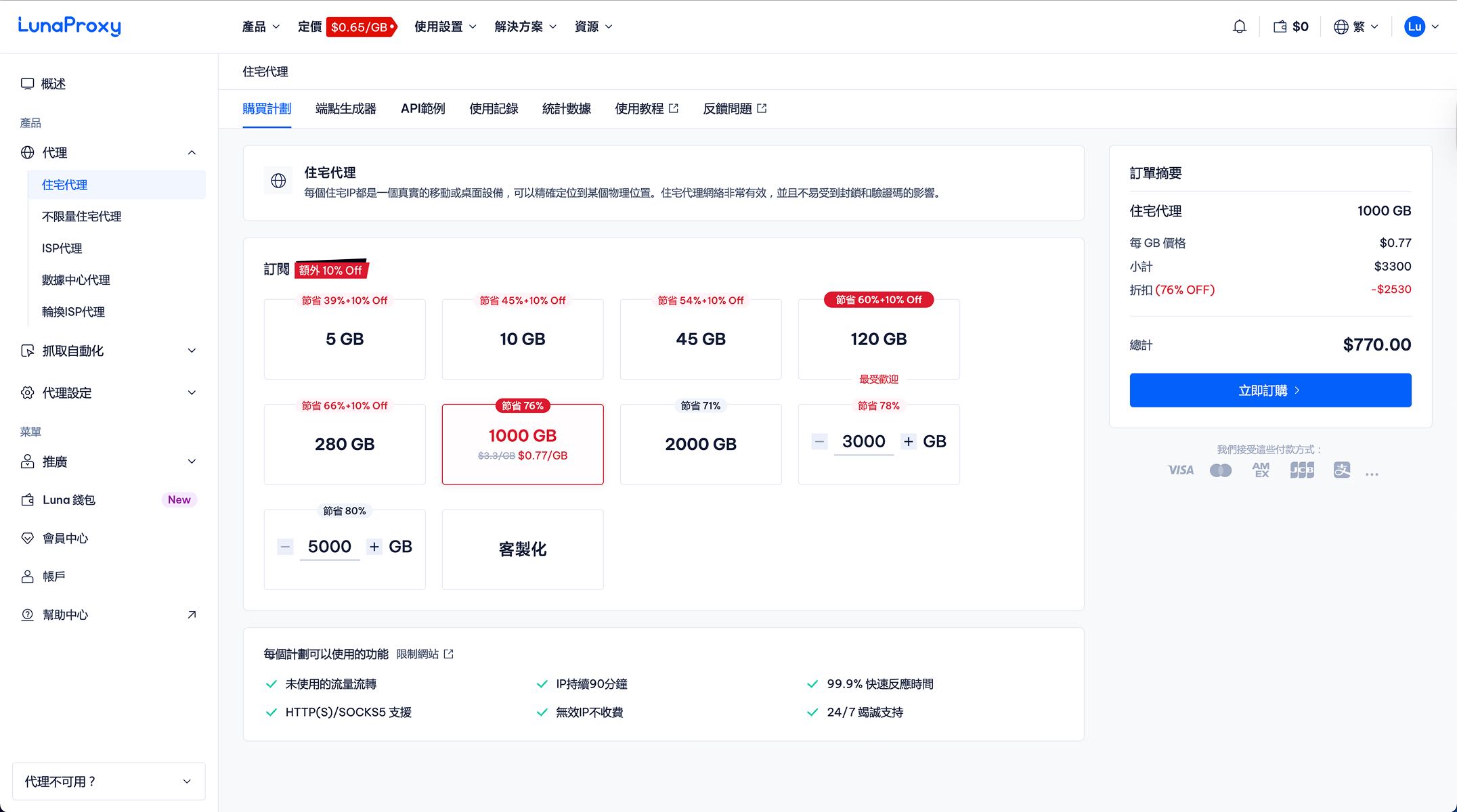Select the 45 GB plan card
Image resolution: width=1457 pixels, height=812 pixels.
point(701,339)
